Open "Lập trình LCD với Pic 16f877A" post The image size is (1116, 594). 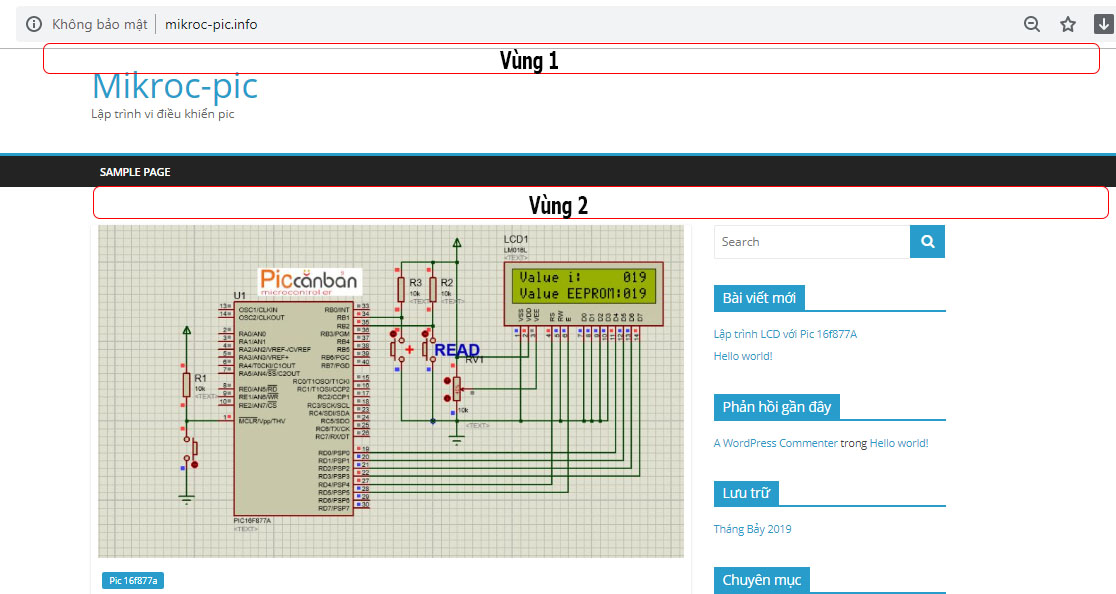click(785, 334)
